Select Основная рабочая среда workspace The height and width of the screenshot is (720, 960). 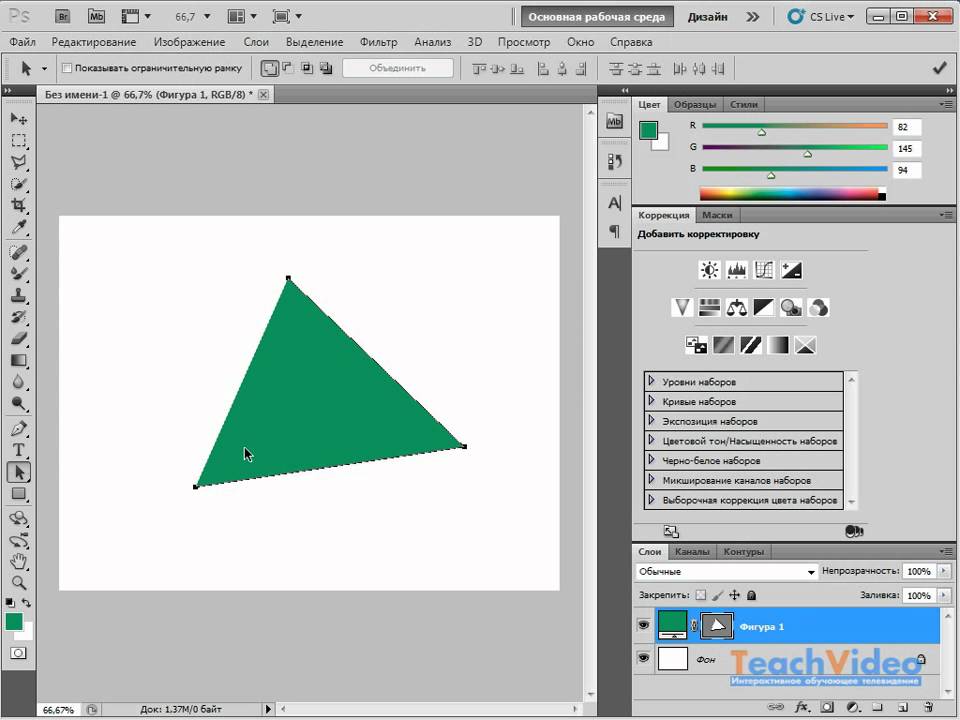click(x=597, y=17)
